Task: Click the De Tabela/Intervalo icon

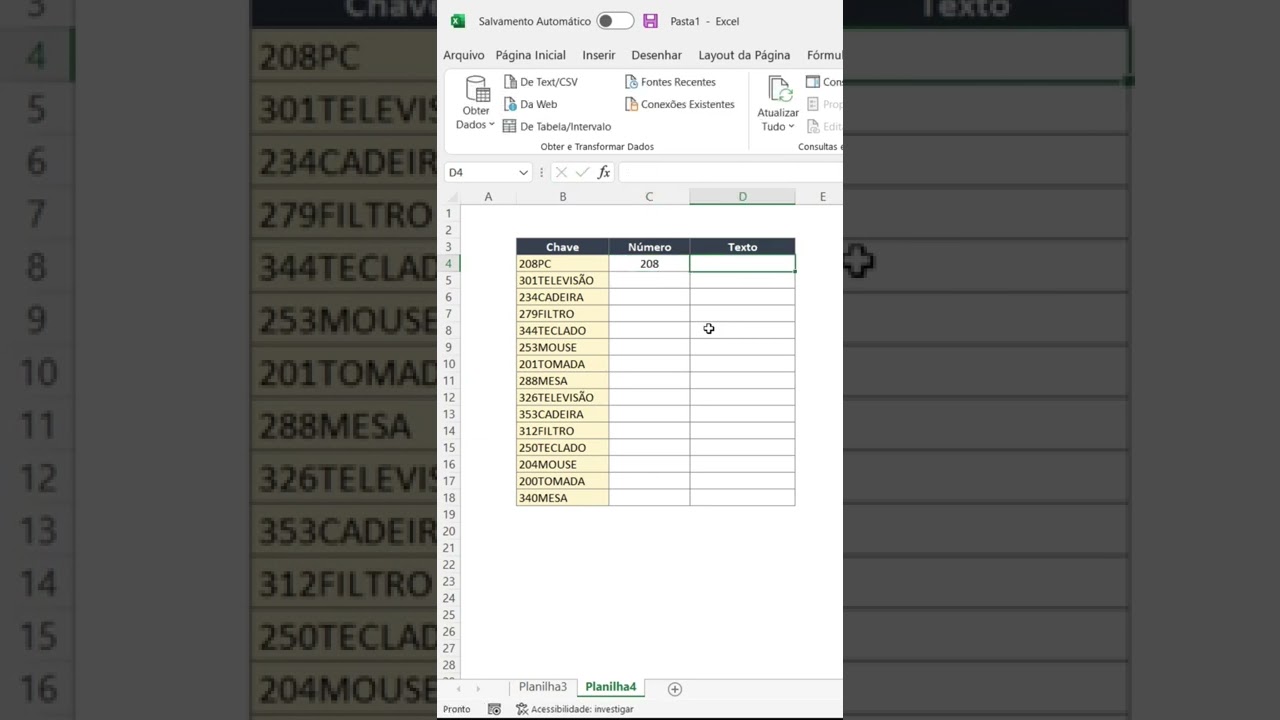Action: (510, 126)
